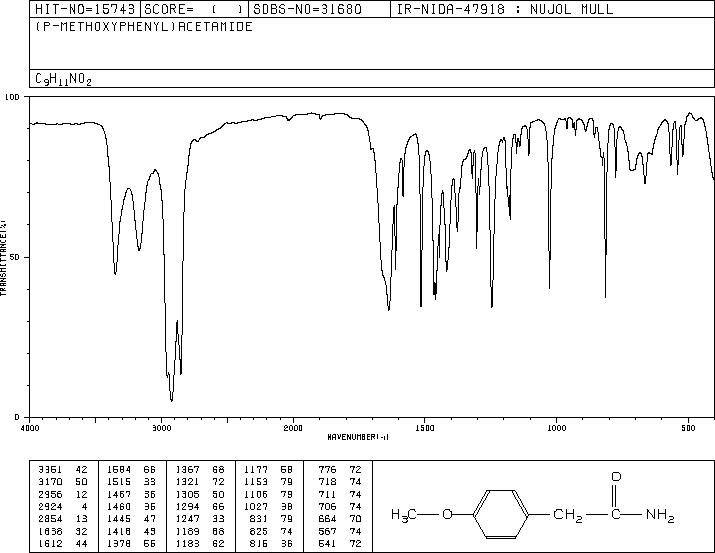Click the carbonyl O atom atop structure
Image resolution: width=715 pixels, height=553 pixels.
(x=616, y=477)
